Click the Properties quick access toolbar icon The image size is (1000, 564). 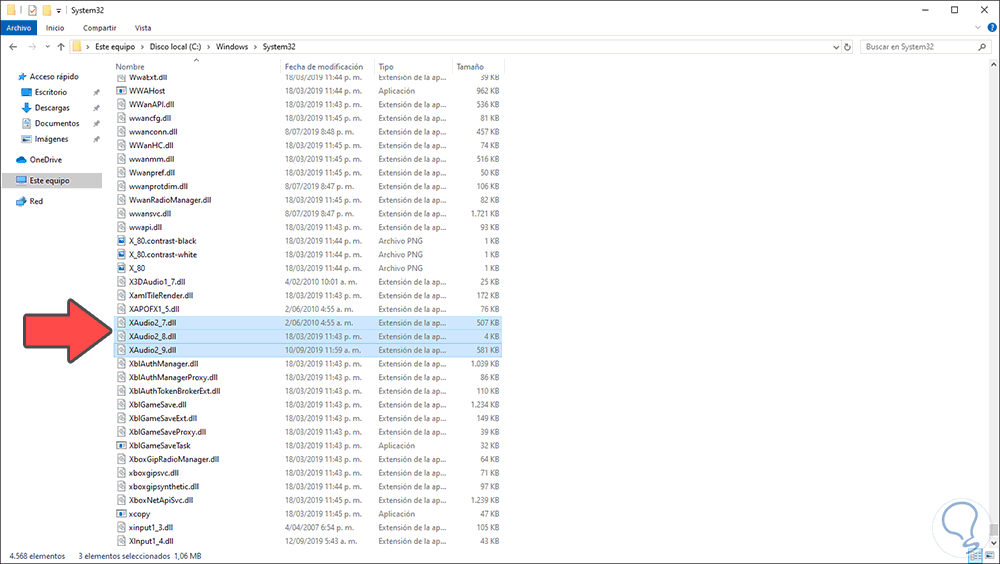(x=32, y=10)
